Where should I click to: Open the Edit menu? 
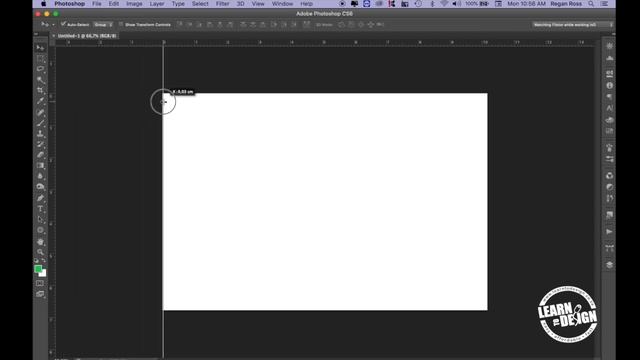(113, 4)
